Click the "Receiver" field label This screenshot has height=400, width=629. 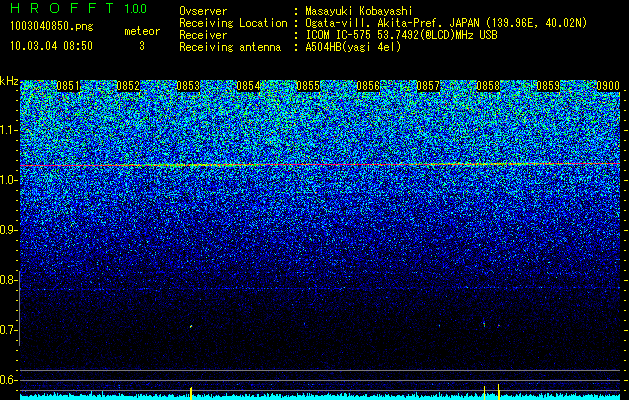203,35
